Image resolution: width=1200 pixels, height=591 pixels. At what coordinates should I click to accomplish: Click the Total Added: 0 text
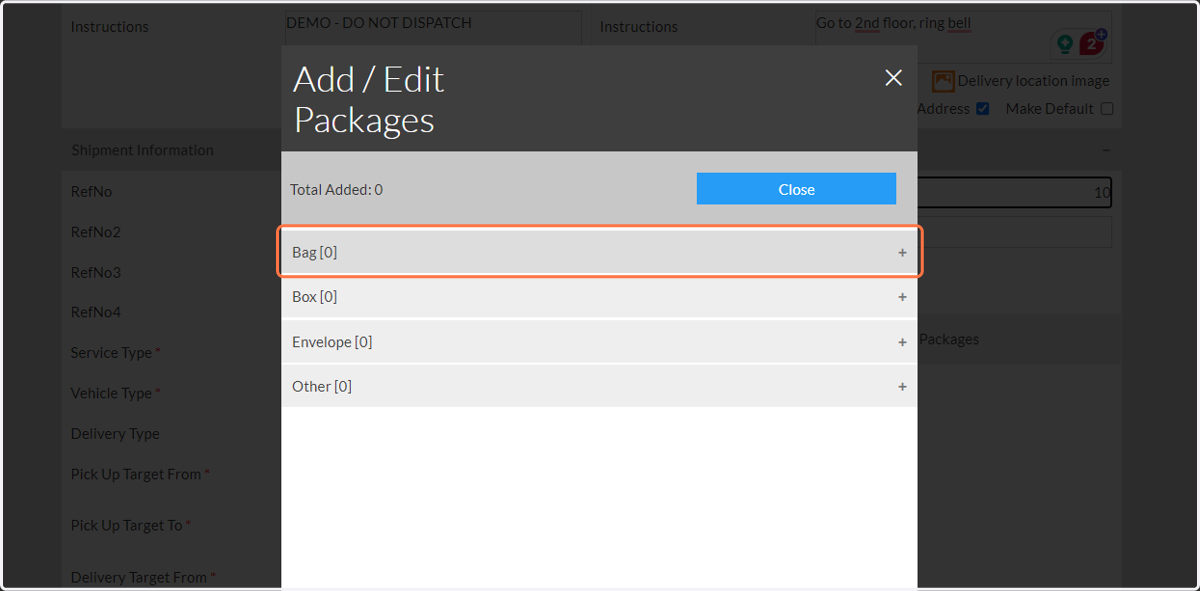[336, 189]
